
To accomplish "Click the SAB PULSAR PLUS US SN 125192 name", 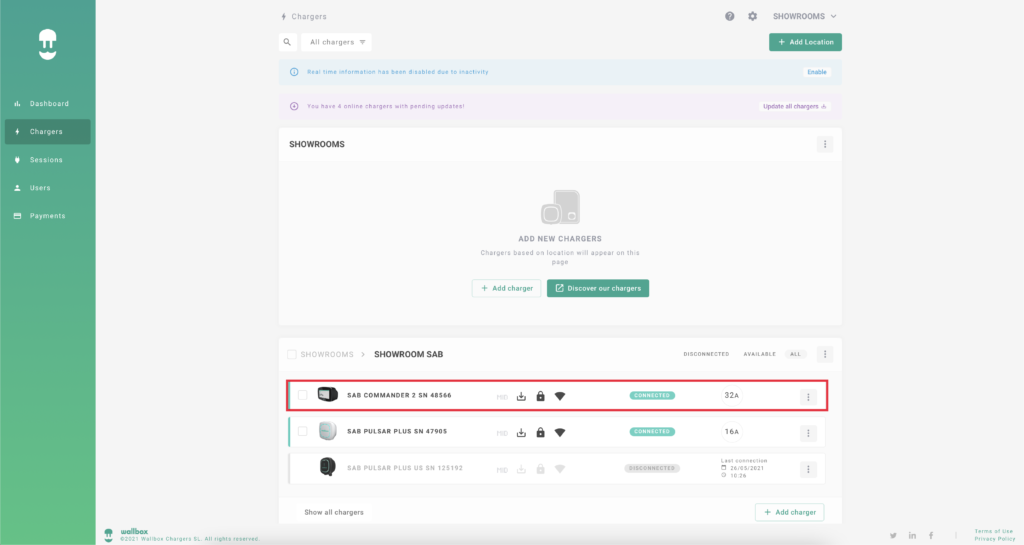I will tap(405, 468).
